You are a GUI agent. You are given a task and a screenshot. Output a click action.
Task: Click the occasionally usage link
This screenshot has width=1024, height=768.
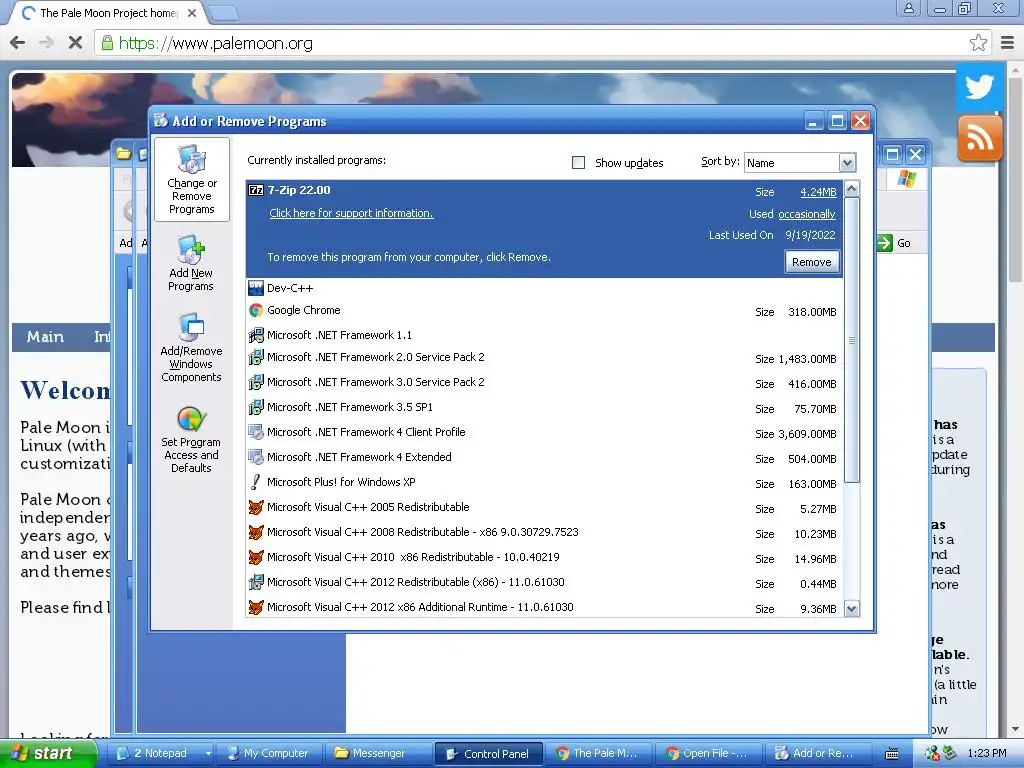807,214
